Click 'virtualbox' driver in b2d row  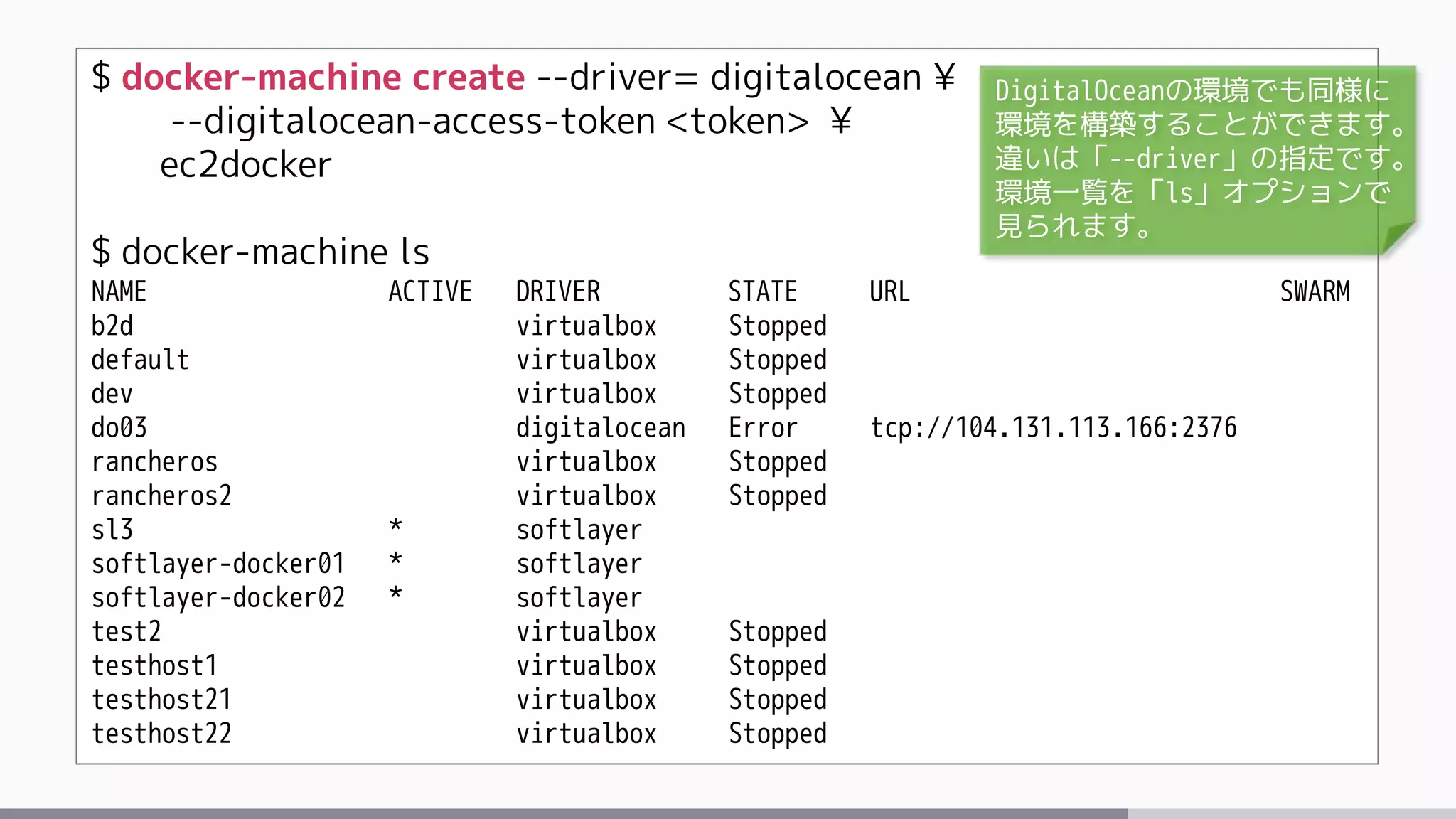[587, 326]
